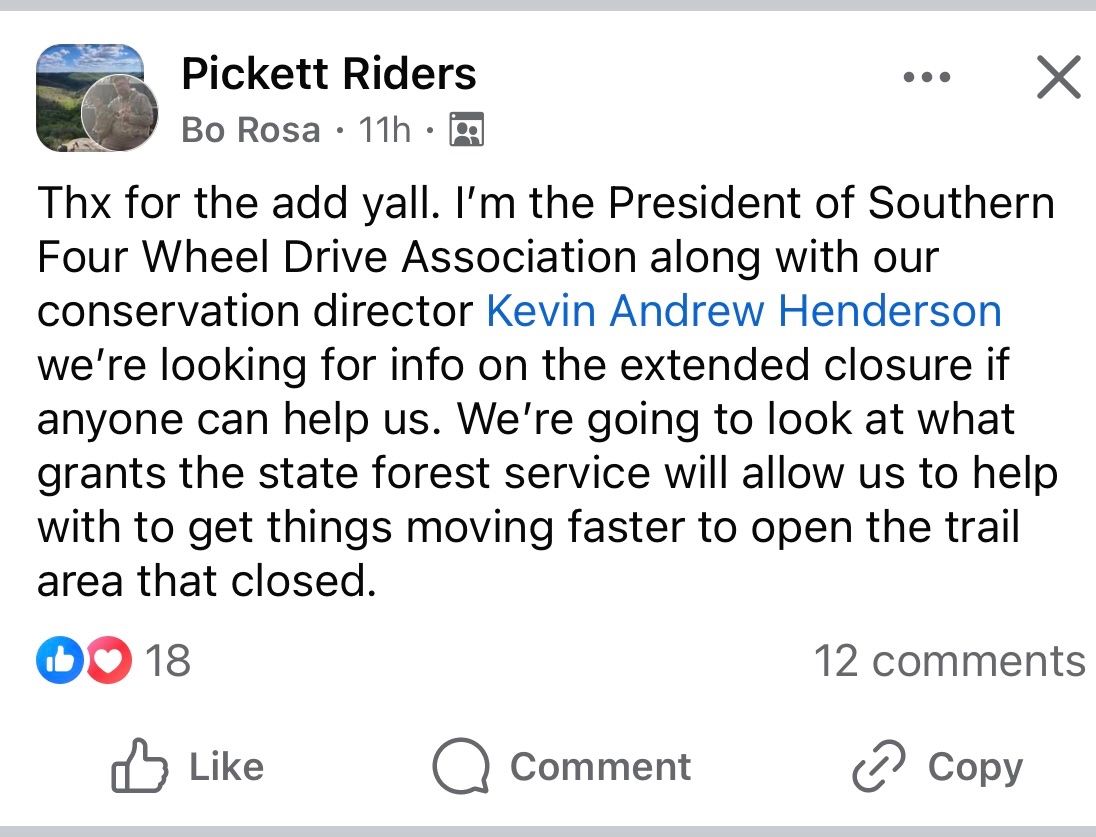1096x837 pixels.
Task: Toggle the Like label on this post
Action: pyautogui.click(x=227, y=767)
